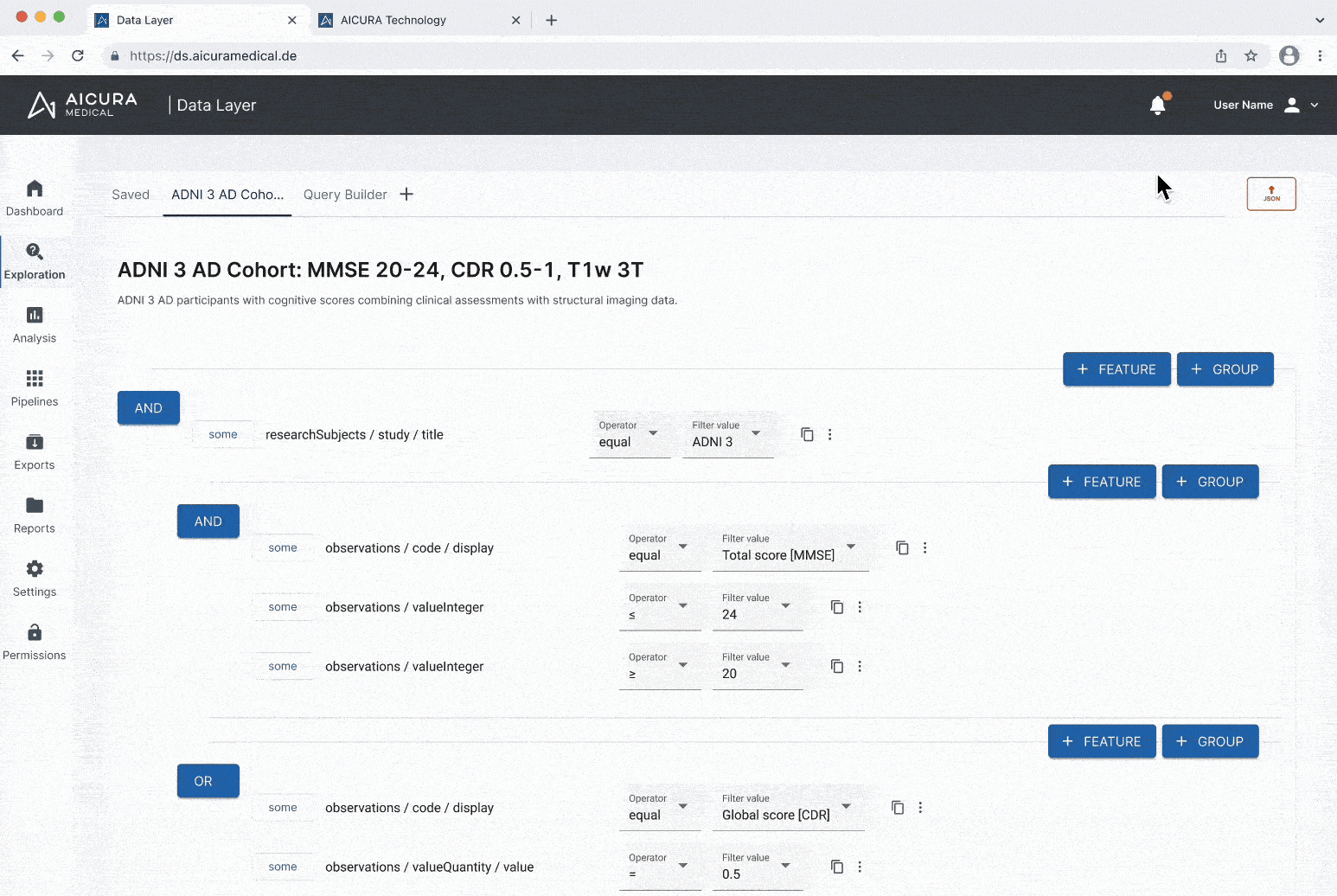Viewport: 1337px width, 896px height.
Task: Toggle 'some' on Total score [MMSE] row
Action: click(283, 547)
